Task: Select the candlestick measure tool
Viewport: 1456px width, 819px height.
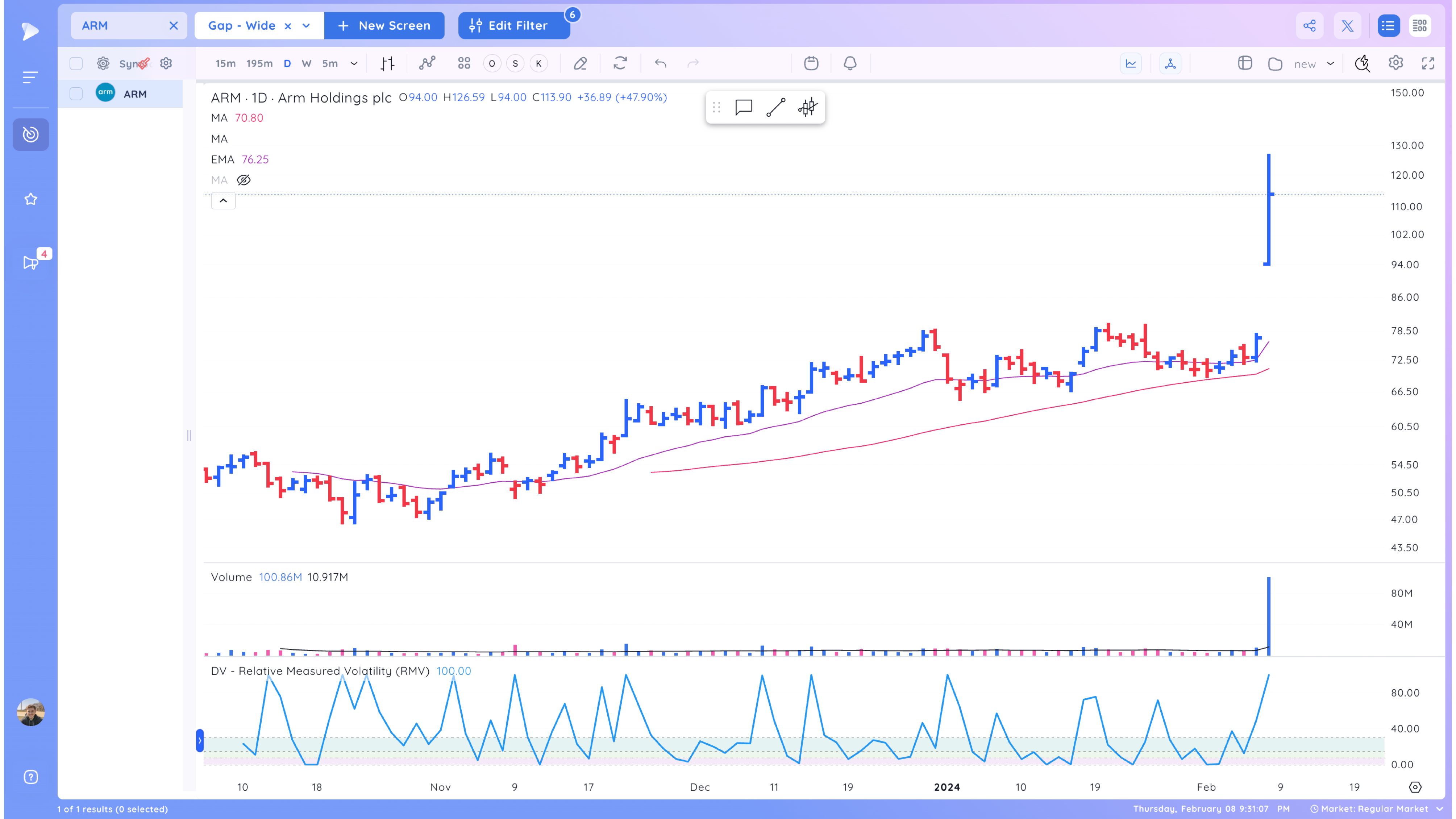Action: click(x=808, y=107)
